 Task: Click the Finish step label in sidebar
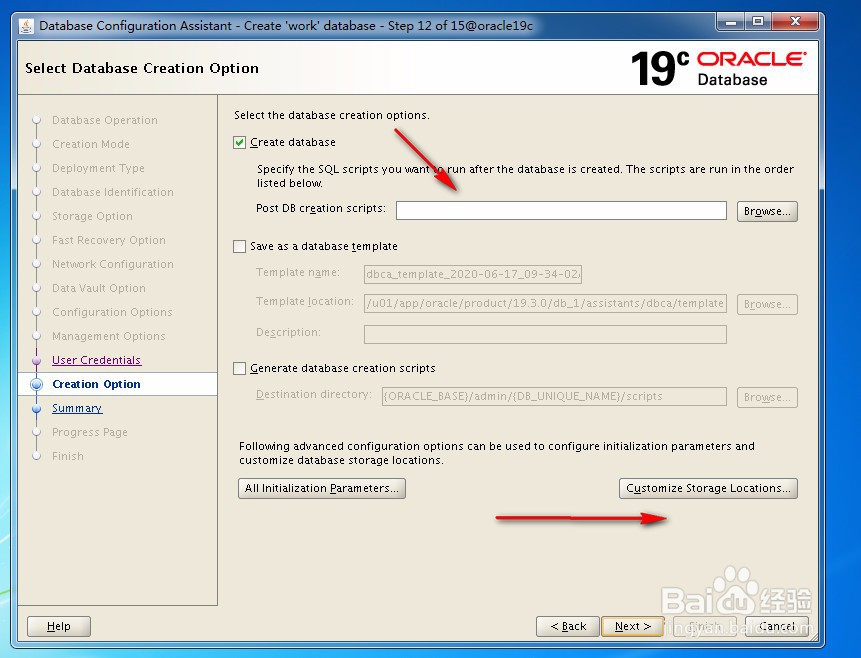(x=68, y=456)
